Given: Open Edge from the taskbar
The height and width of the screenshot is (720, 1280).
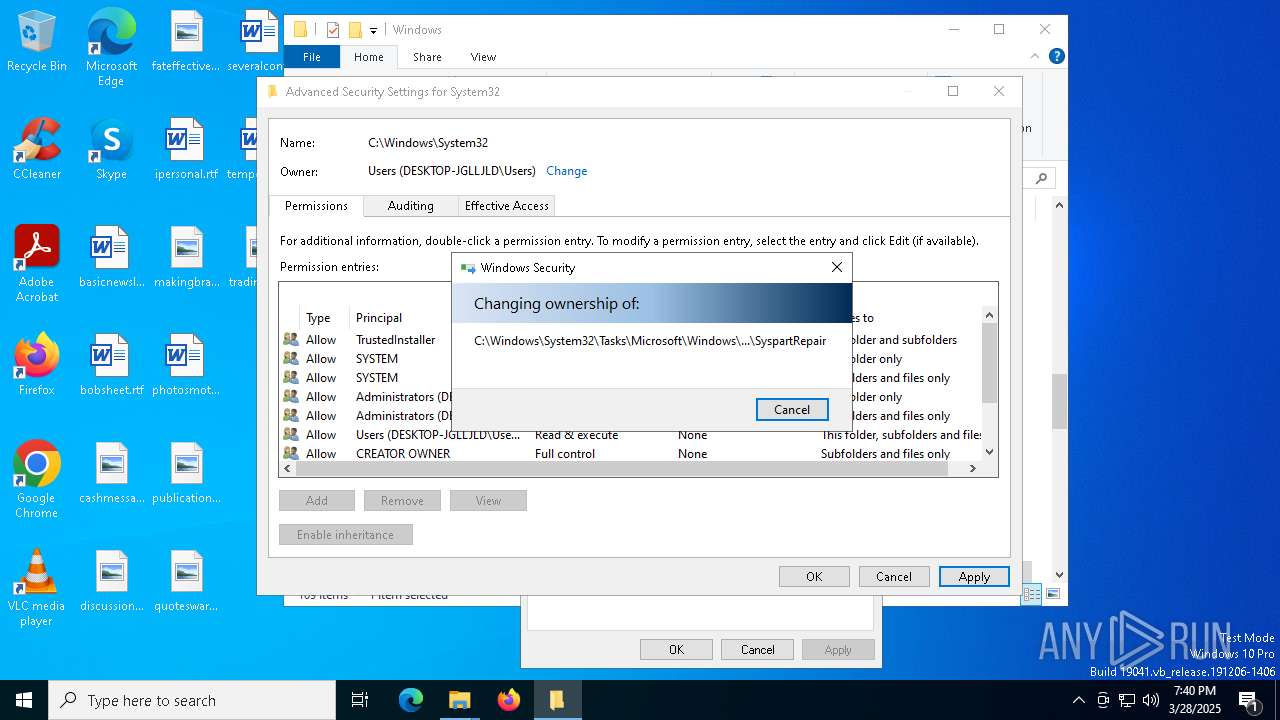Looking at the screenshot, I should click(x=411, y=700).
